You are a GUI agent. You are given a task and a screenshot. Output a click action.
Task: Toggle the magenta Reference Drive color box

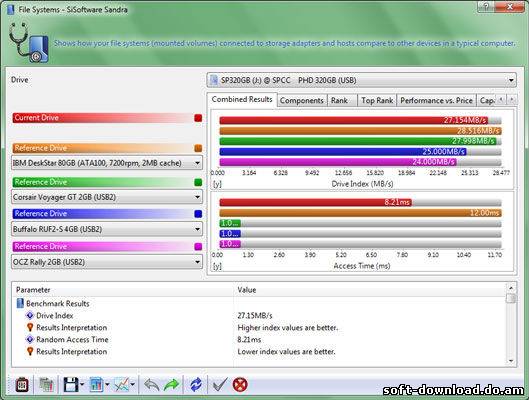pyautogui.click(x=198, y=247)
